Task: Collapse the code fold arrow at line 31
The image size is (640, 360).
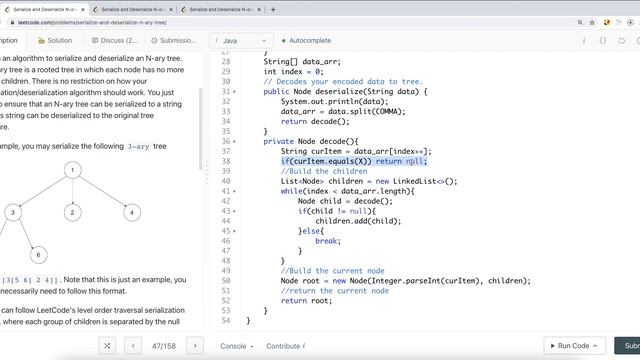Action: click(x=234, y=92)
